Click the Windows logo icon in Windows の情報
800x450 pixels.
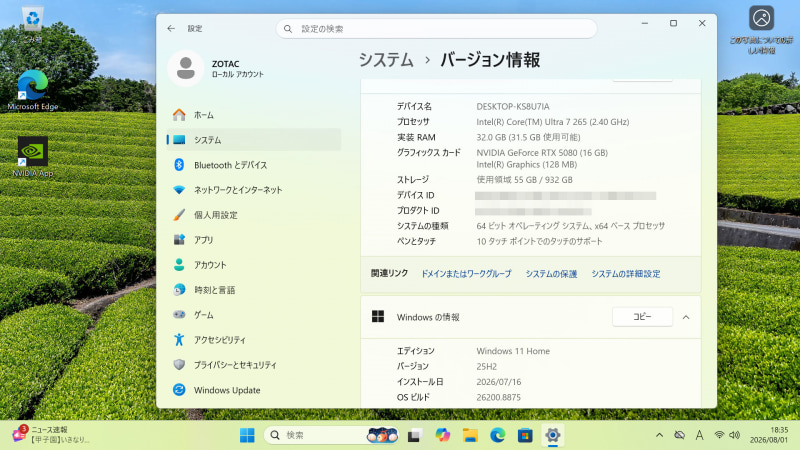pyautogui.click(x=378, y=317)
